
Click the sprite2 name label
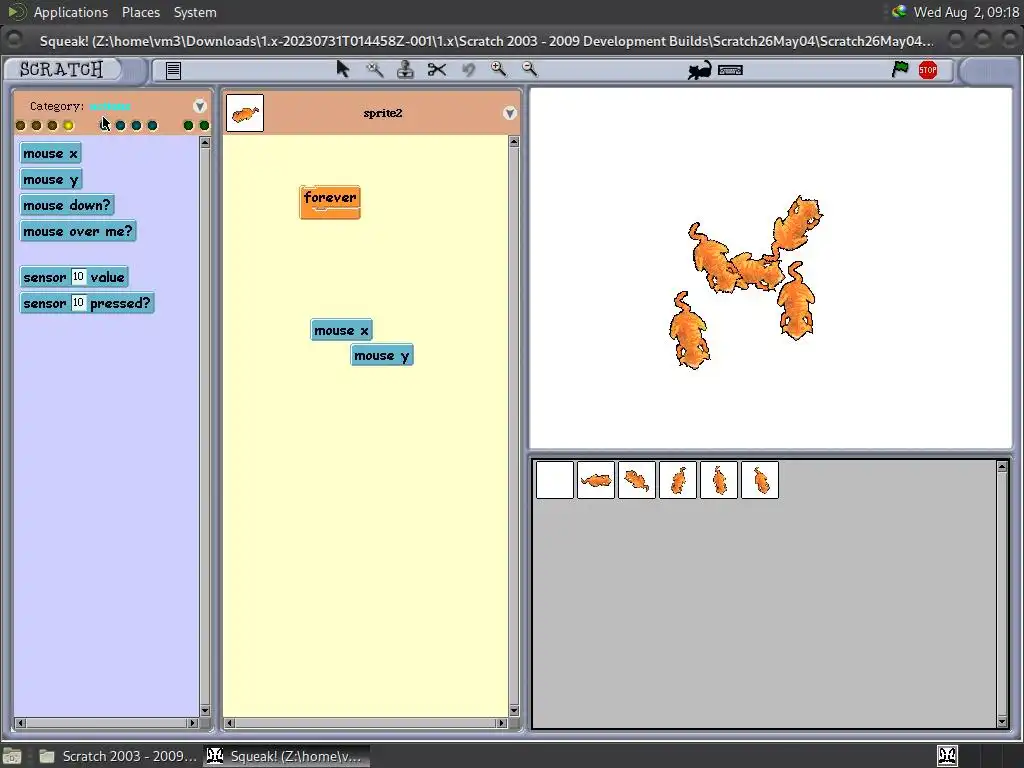pyautogui.click(x=383, y=113)
